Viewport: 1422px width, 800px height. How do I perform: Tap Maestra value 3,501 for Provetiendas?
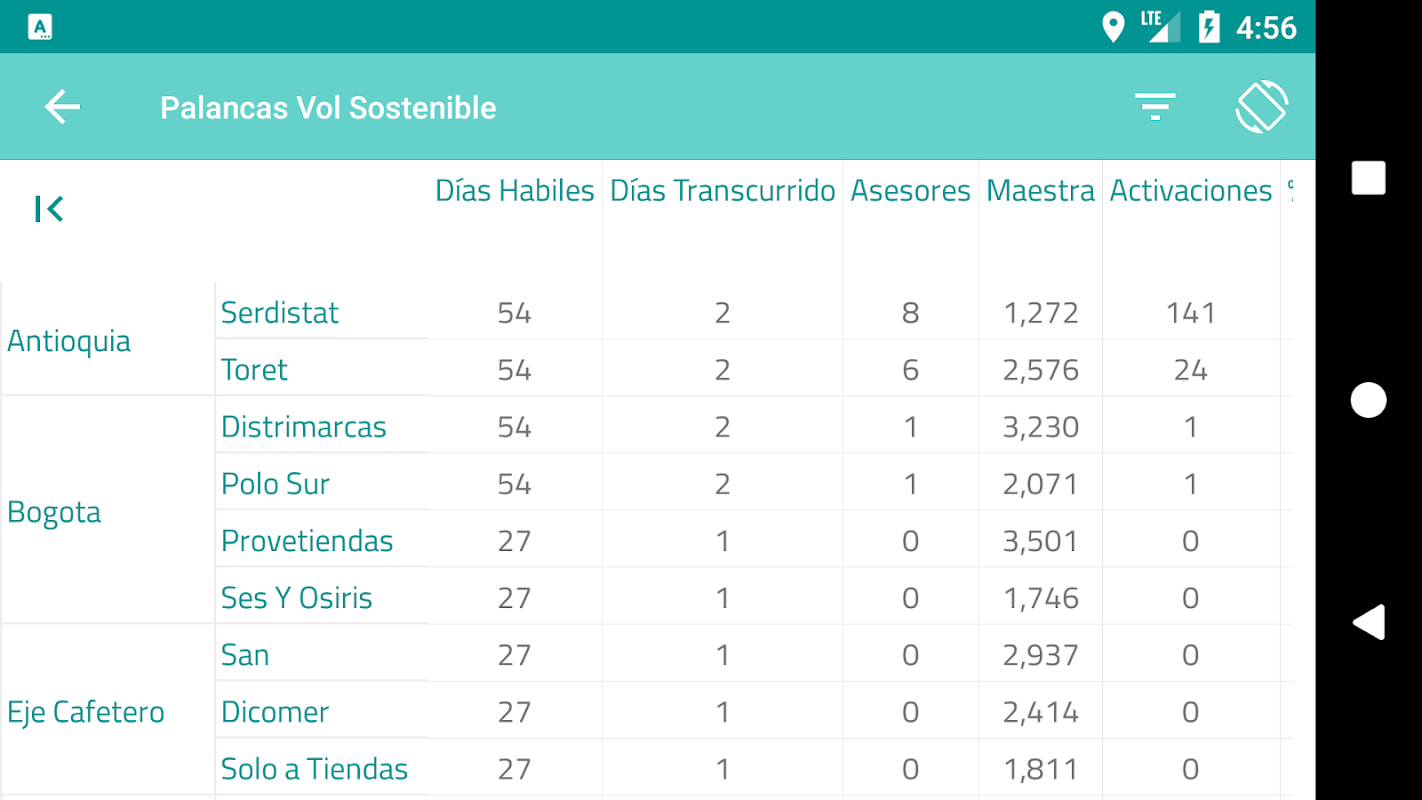point(1040,541)
